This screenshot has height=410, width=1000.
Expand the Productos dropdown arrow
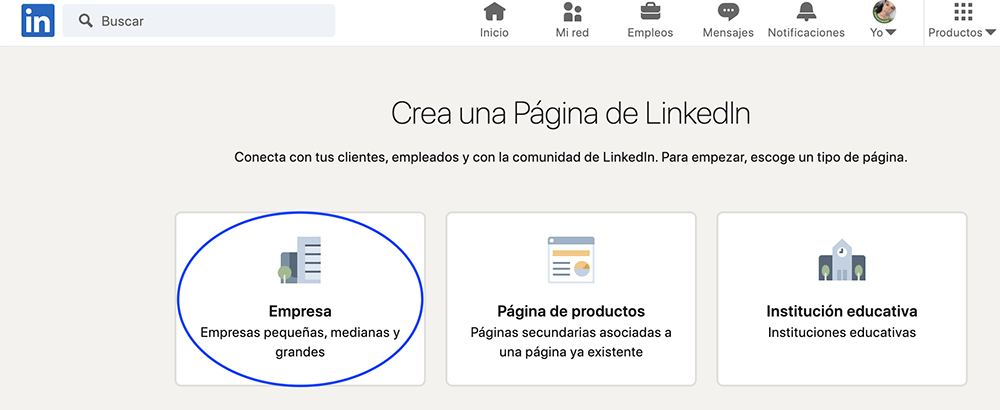[x=990, y=33]
